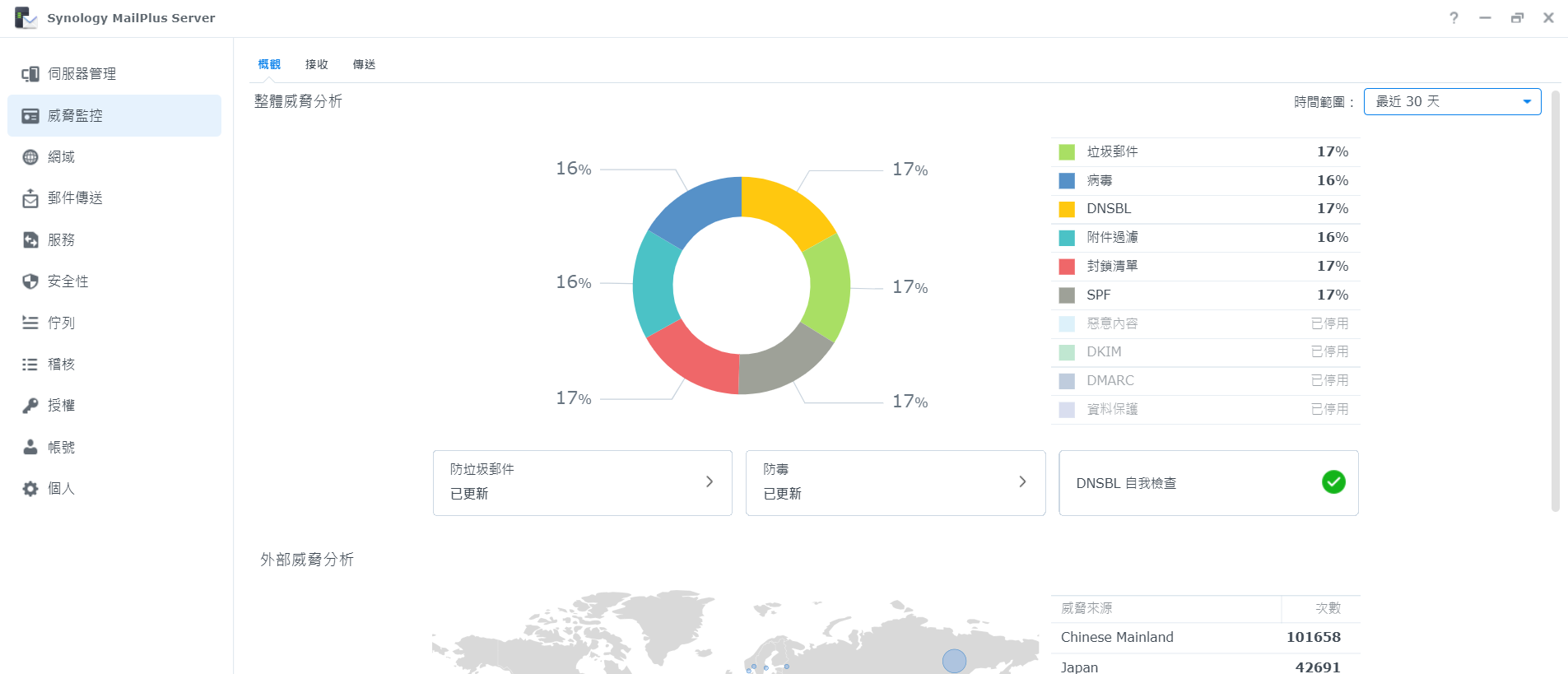The height and width of the screenshot is (674, 1568).
Task: Click the 附件過濾 teal legend swatch
Action: pos(1067,238)
